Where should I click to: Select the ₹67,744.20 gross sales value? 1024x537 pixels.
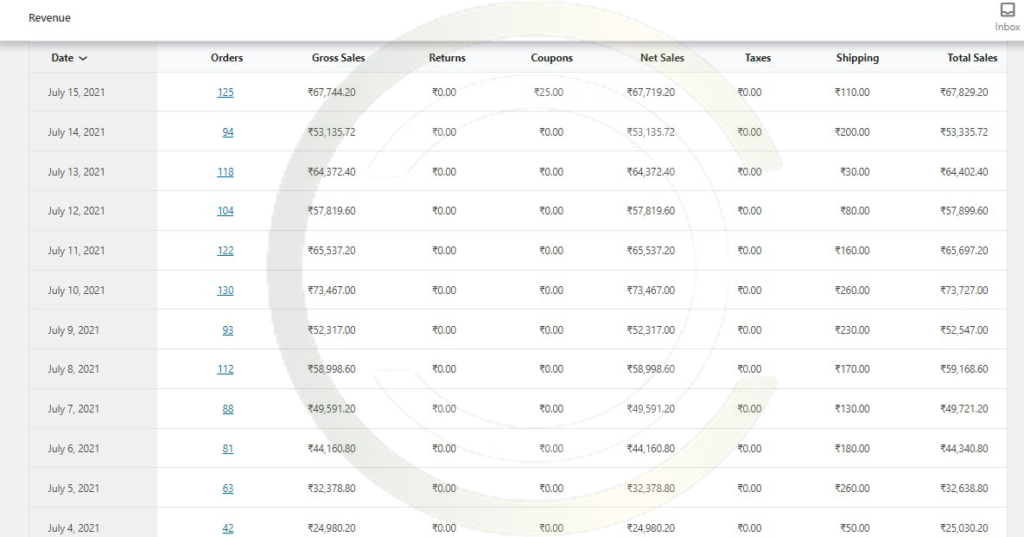[332, 92]
